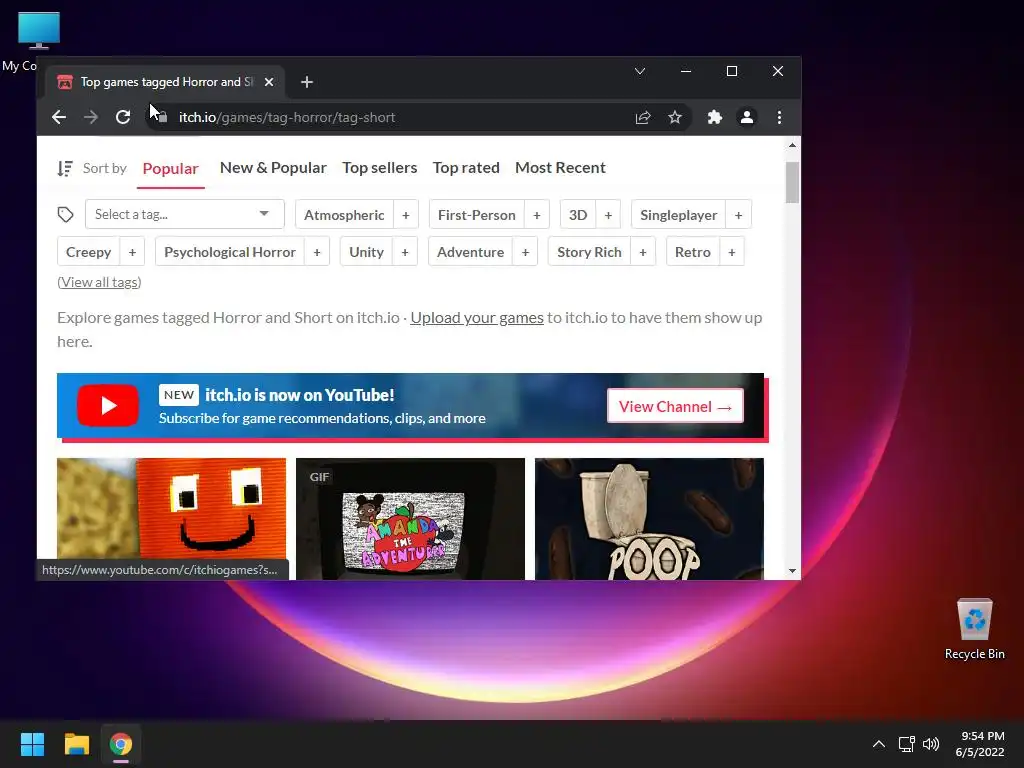Image resolution: width=1024 pixels, height=768 pixels.
Task: Open the network tray icon
Action: (x=906, y=744)
